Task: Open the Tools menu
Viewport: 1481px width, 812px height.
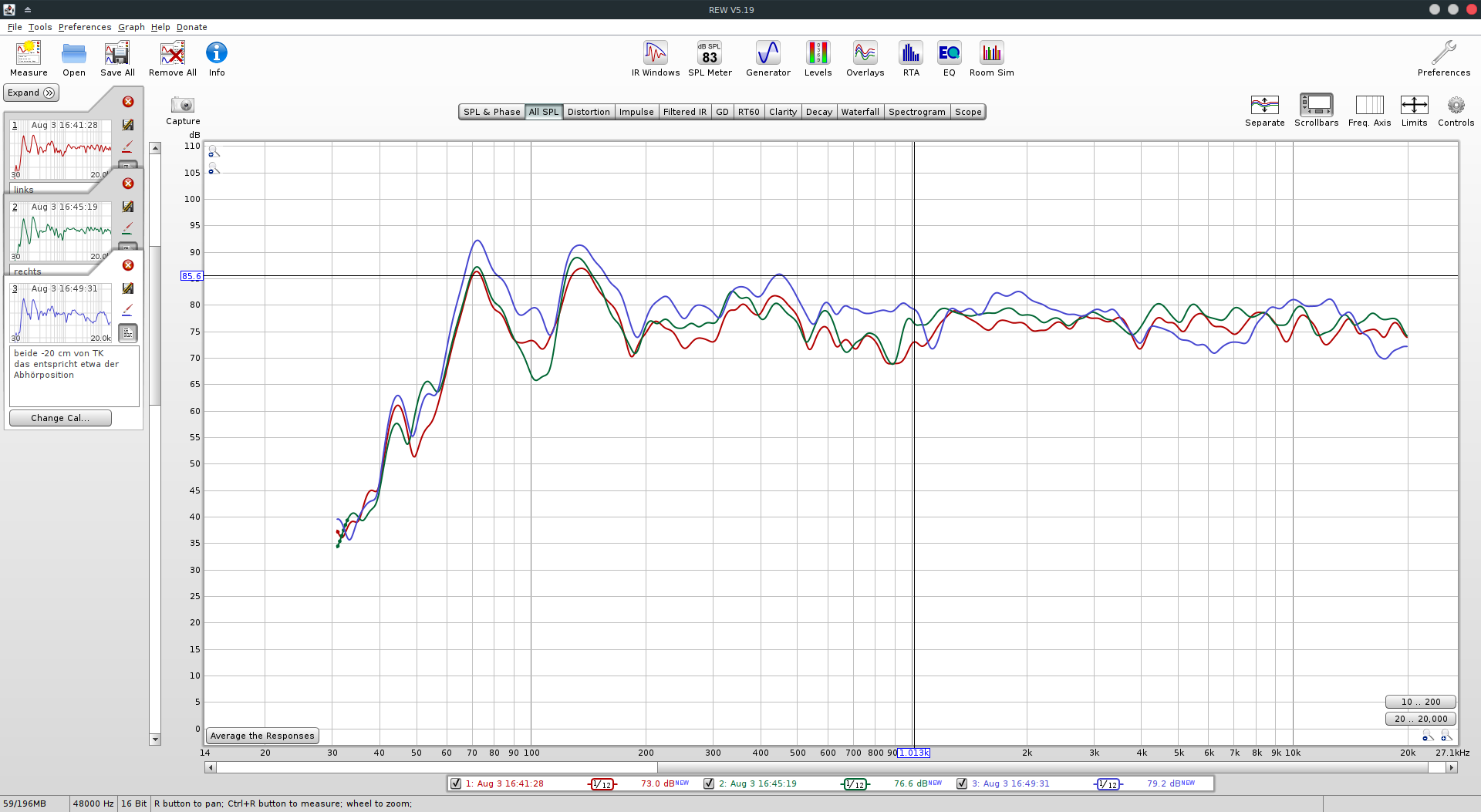Action: [x=40, y=27]
